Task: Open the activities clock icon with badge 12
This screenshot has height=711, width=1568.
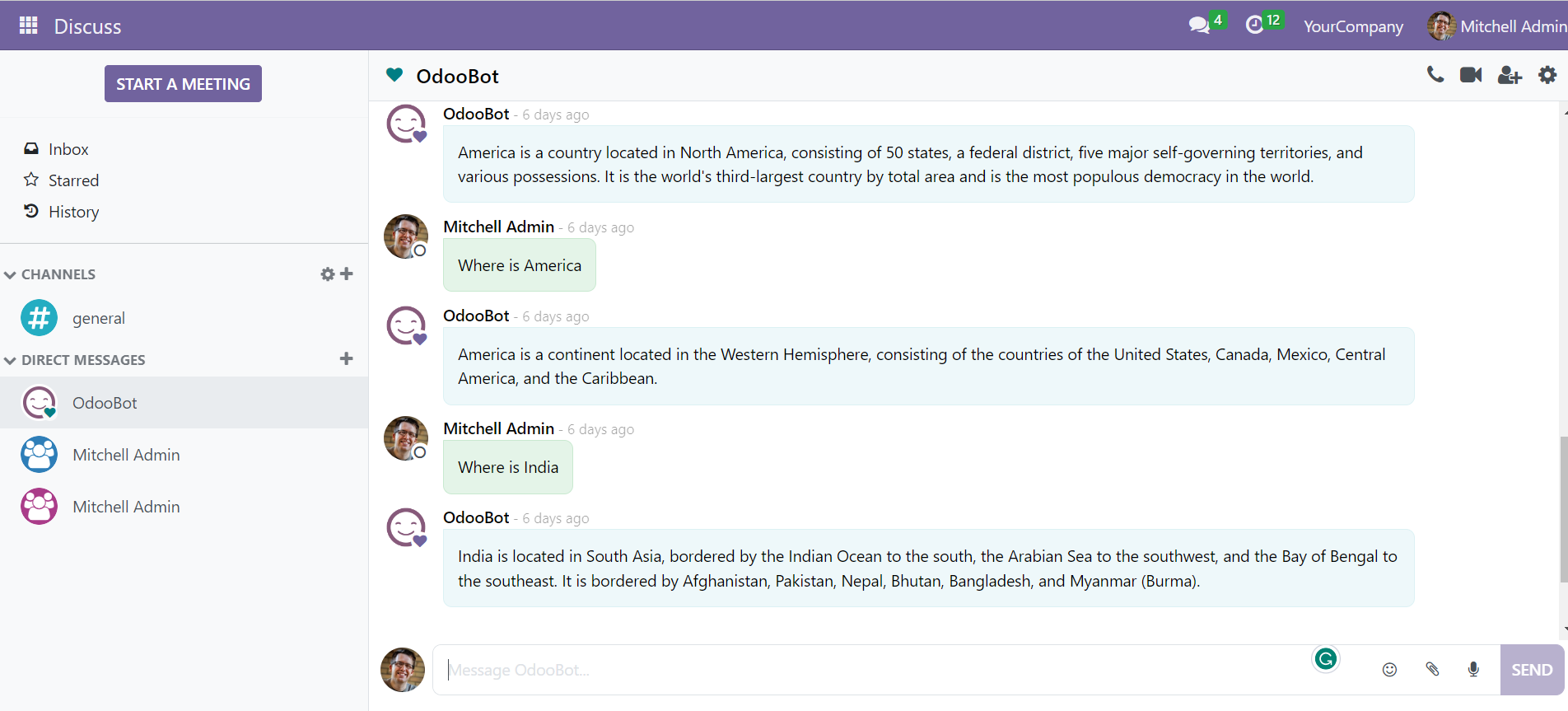Action: pyautogui.click(x=1263, y=23)
